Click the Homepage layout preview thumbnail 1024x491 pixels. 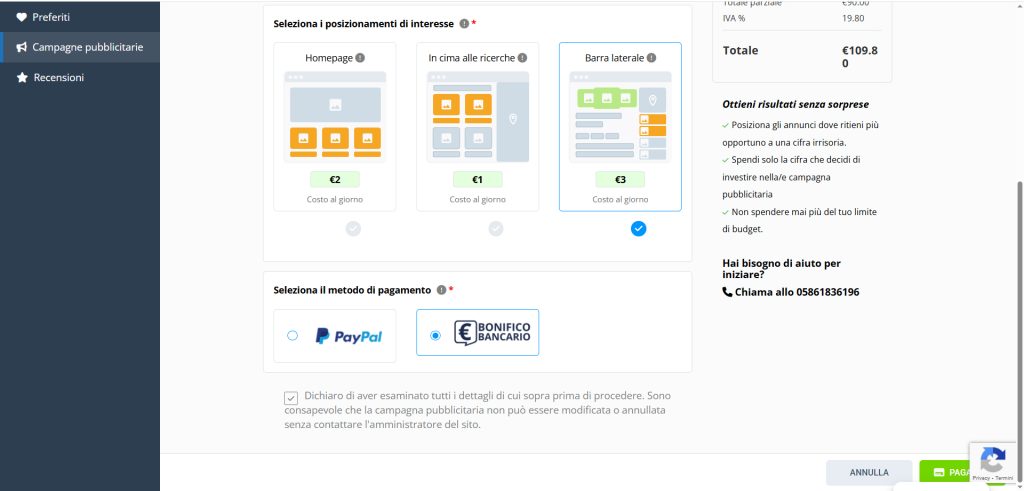[335, 116]
